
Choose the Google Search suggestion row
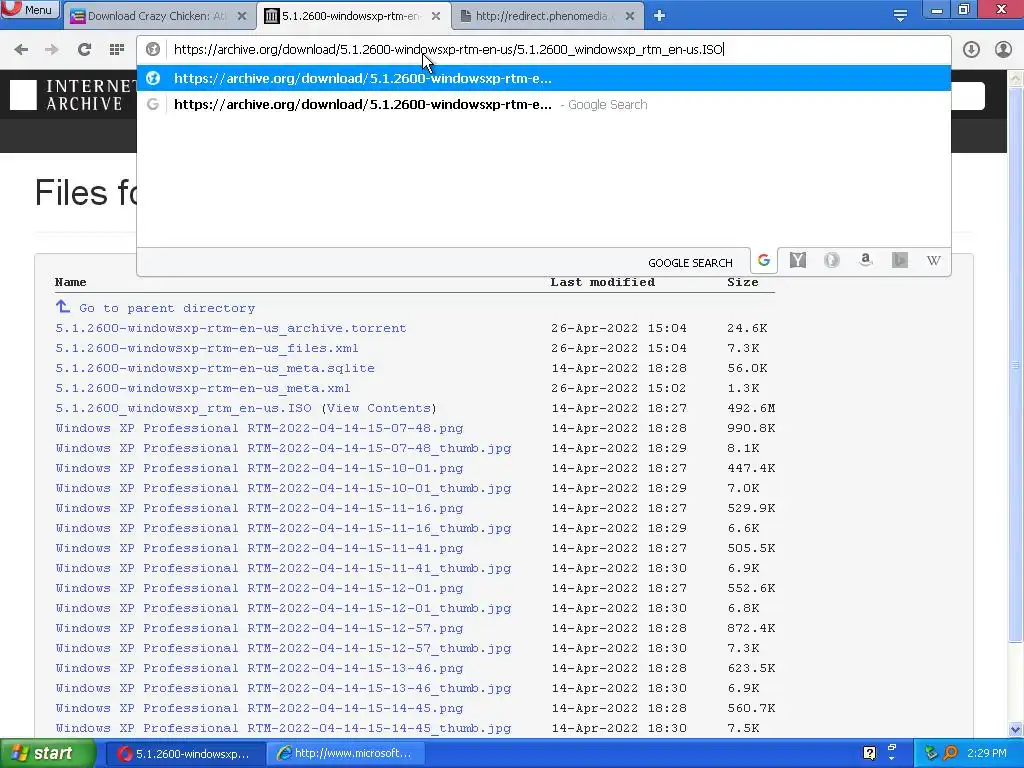pos(543,104)
